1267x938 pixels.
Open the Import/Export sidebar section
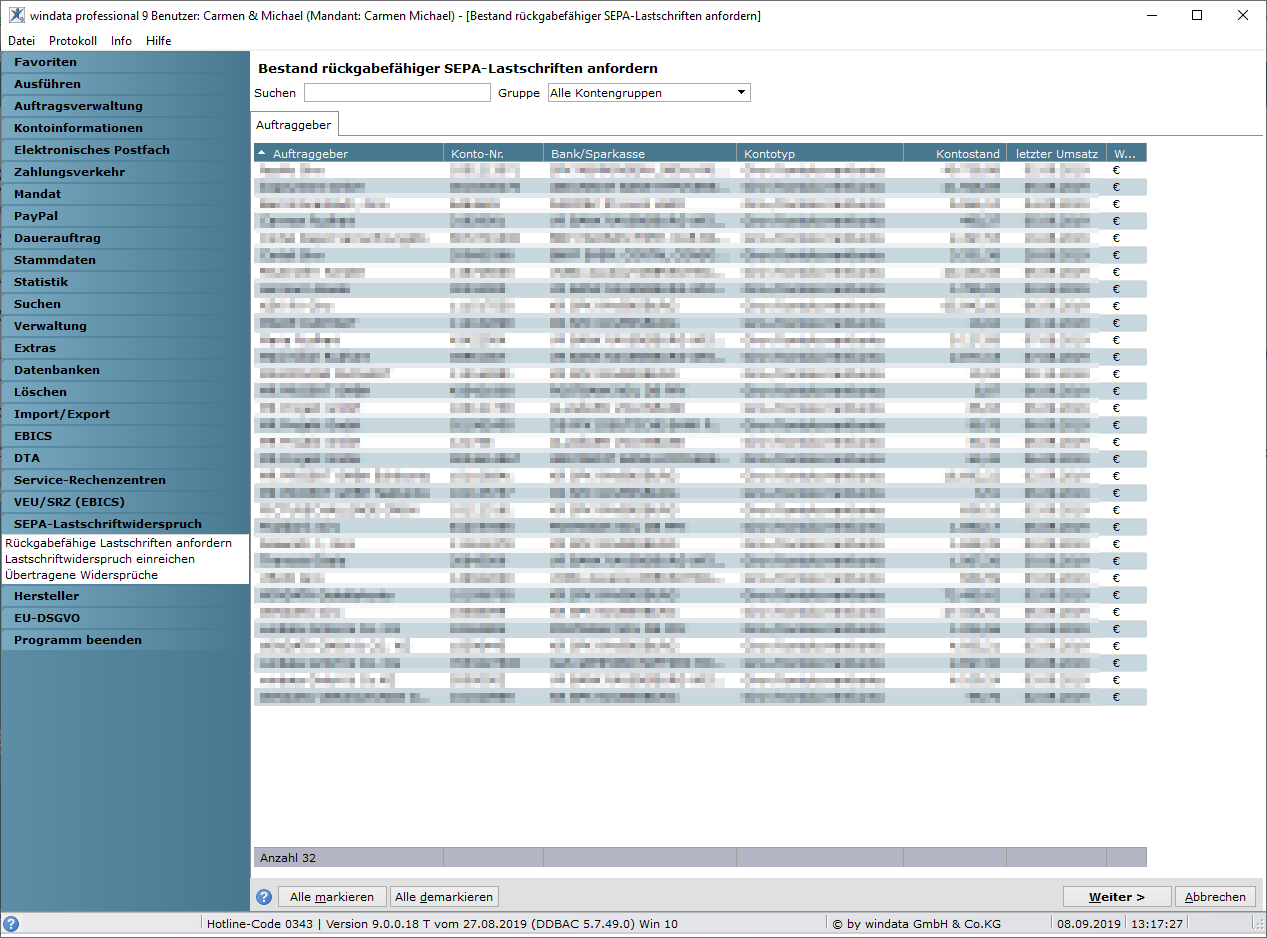125,414
